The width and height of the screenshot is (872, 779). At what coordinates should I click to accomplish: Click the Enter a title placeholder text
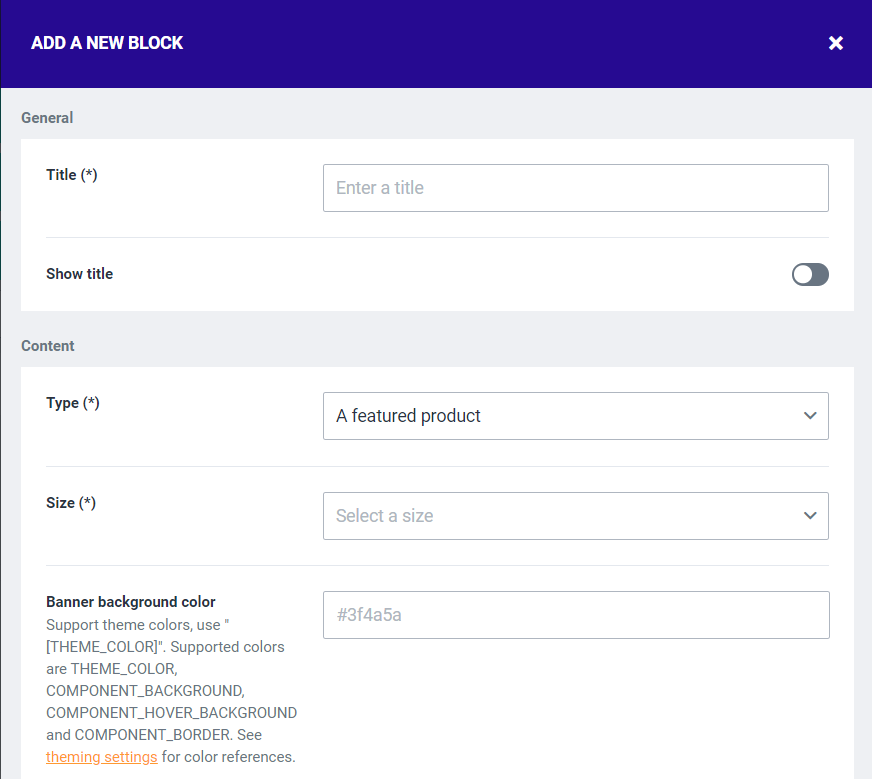pyautogui.click(x=380, y=188)
